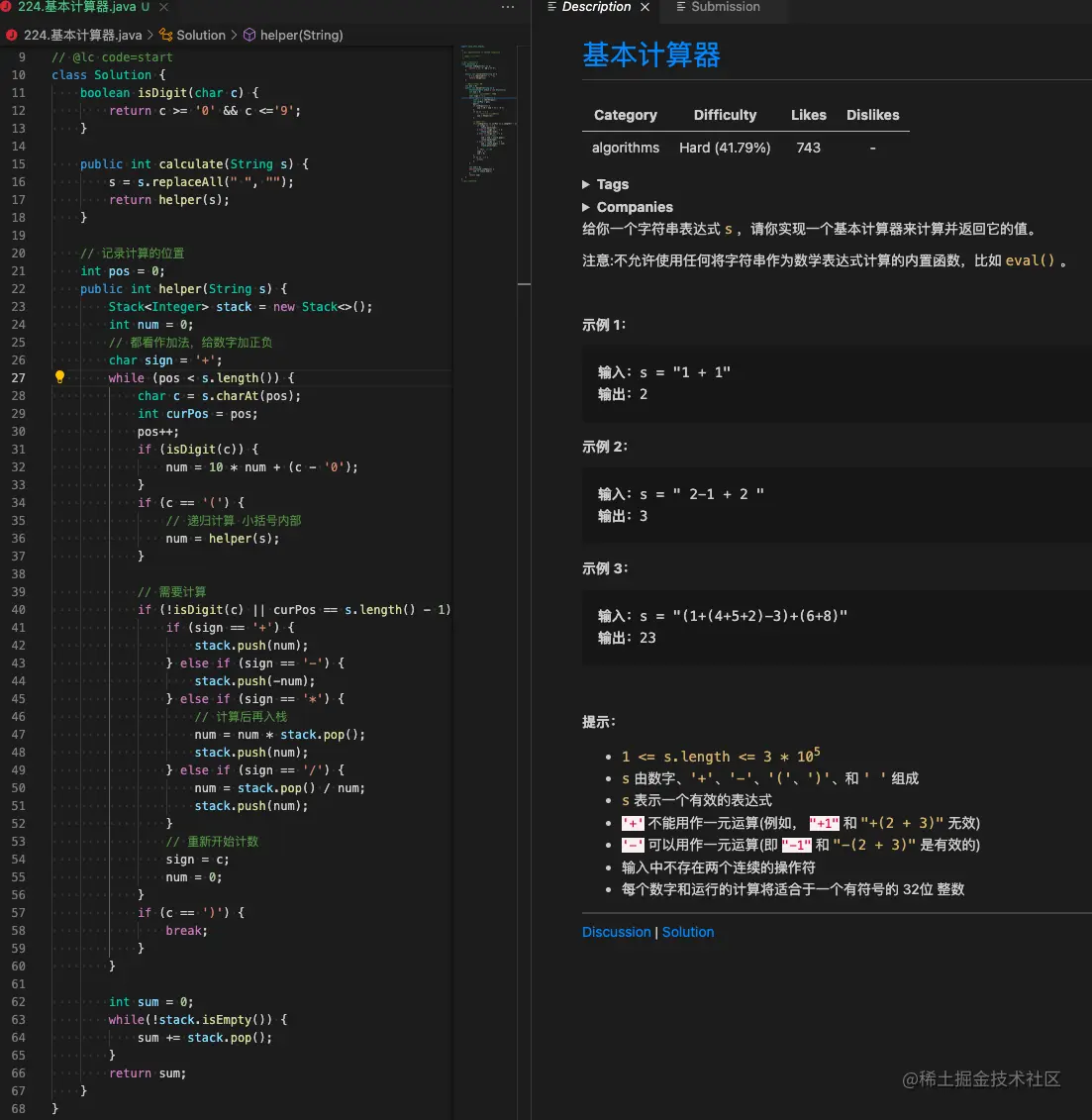
Task: Click the eval() inline code in the note
Action: click(x=1030, y=260)
